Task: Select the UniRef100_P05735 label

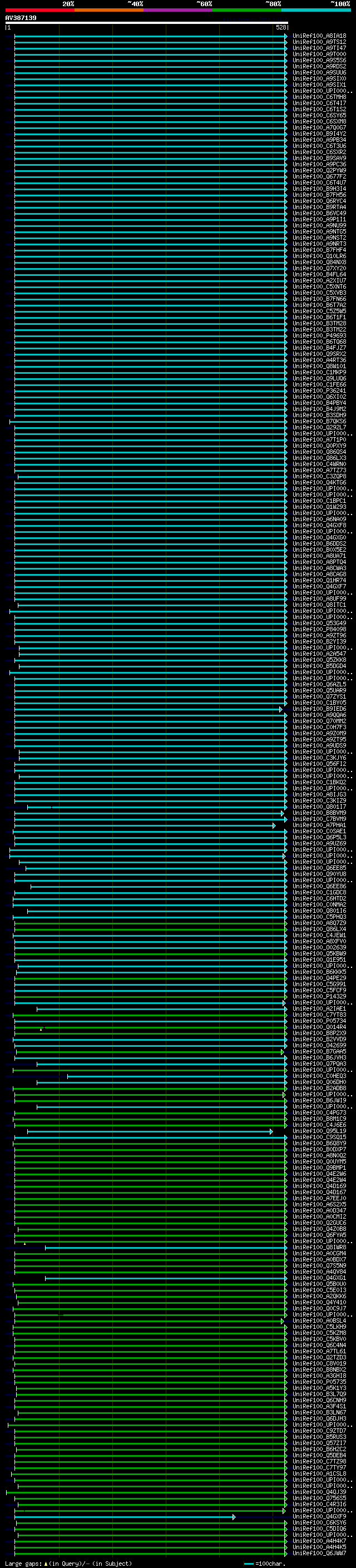Action: [319, 1382]
